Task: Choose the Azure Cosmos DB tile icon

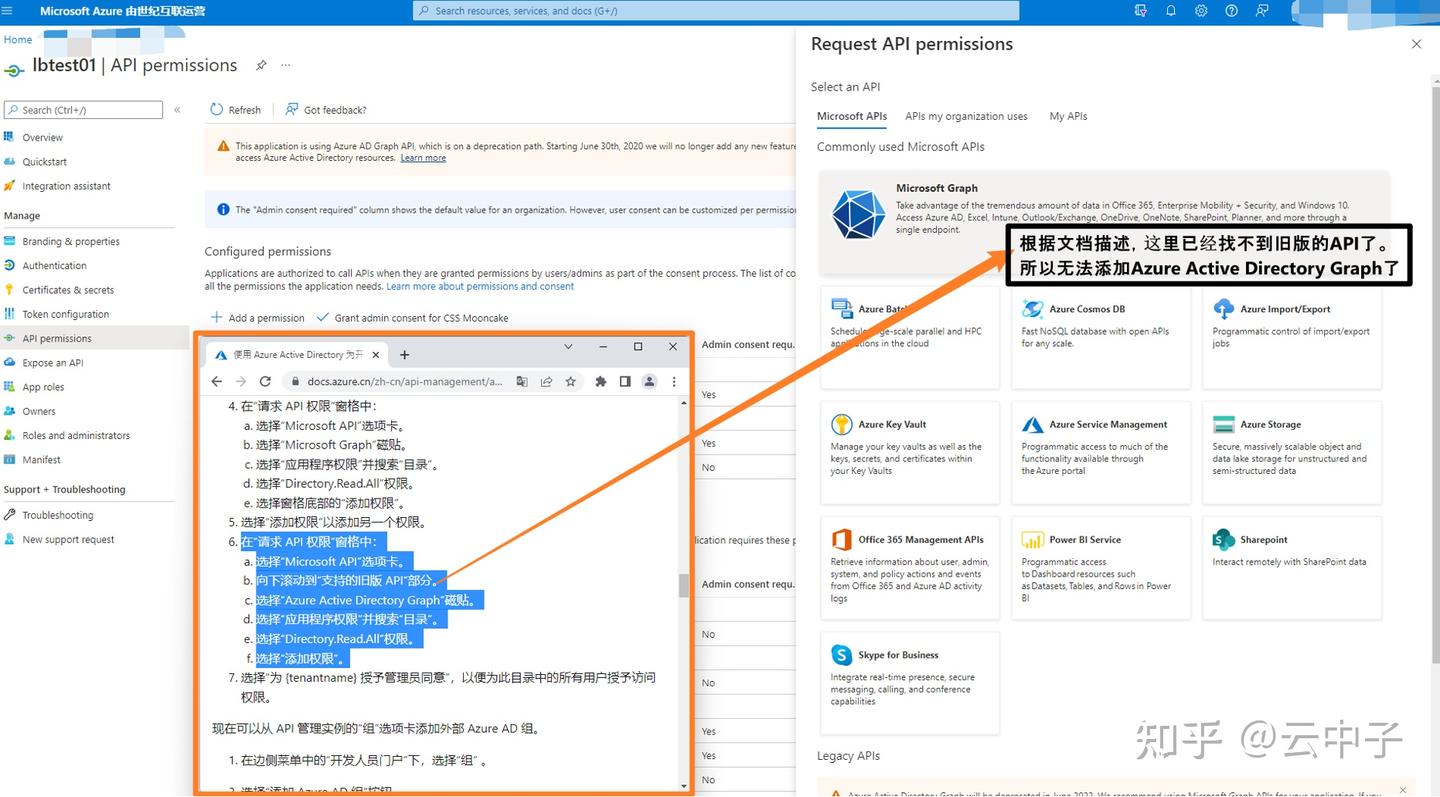Action: point(1033,309)
